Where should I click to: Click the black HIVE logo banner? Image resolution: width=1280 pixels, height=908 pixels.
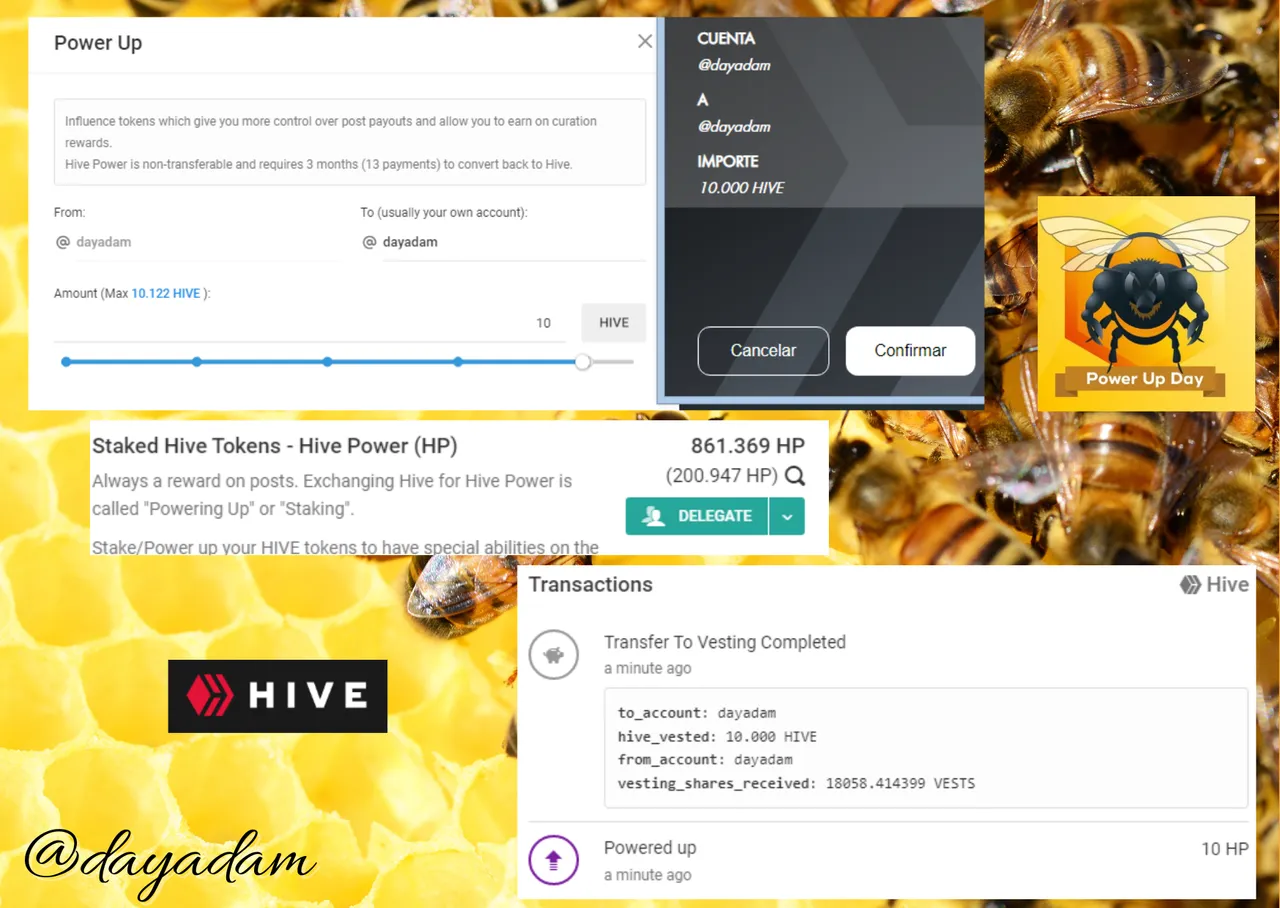pyautogui.click(x=277, y=696)
